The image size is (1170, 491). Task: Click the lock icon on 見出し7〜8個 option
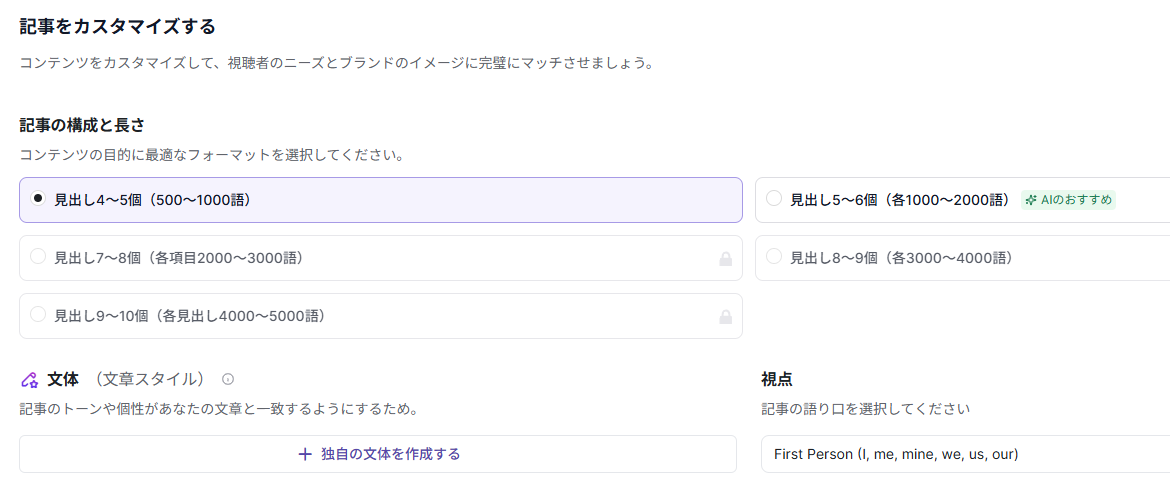(725, 259)
